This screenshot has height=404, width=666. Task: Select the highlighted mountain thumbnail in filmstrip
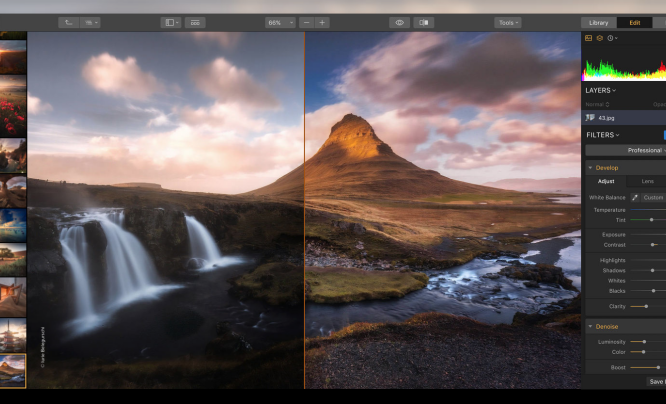(x=13, y=371)
